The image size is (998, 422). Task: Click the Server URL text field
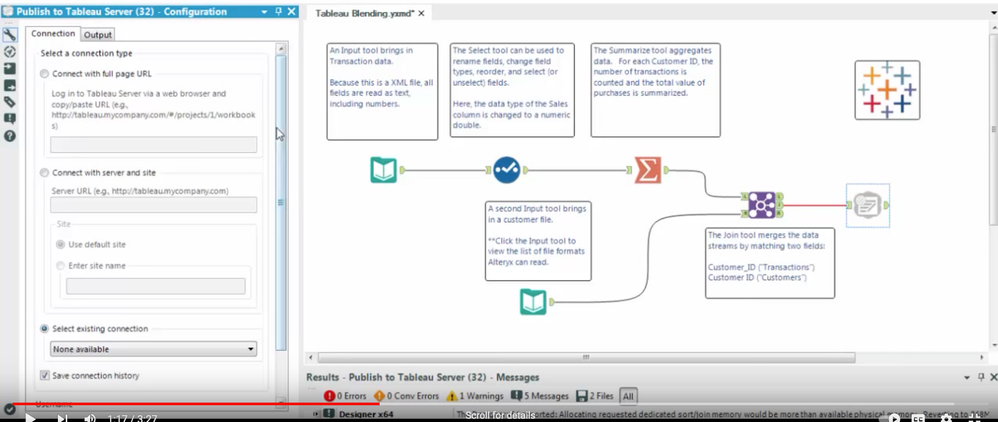(x=153, y=204)
